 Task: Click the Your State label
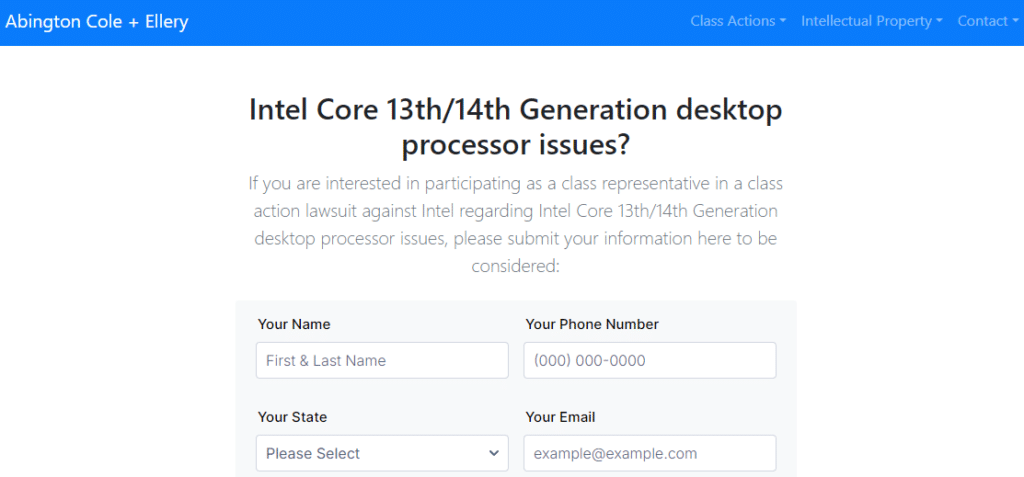click(293, 417)
